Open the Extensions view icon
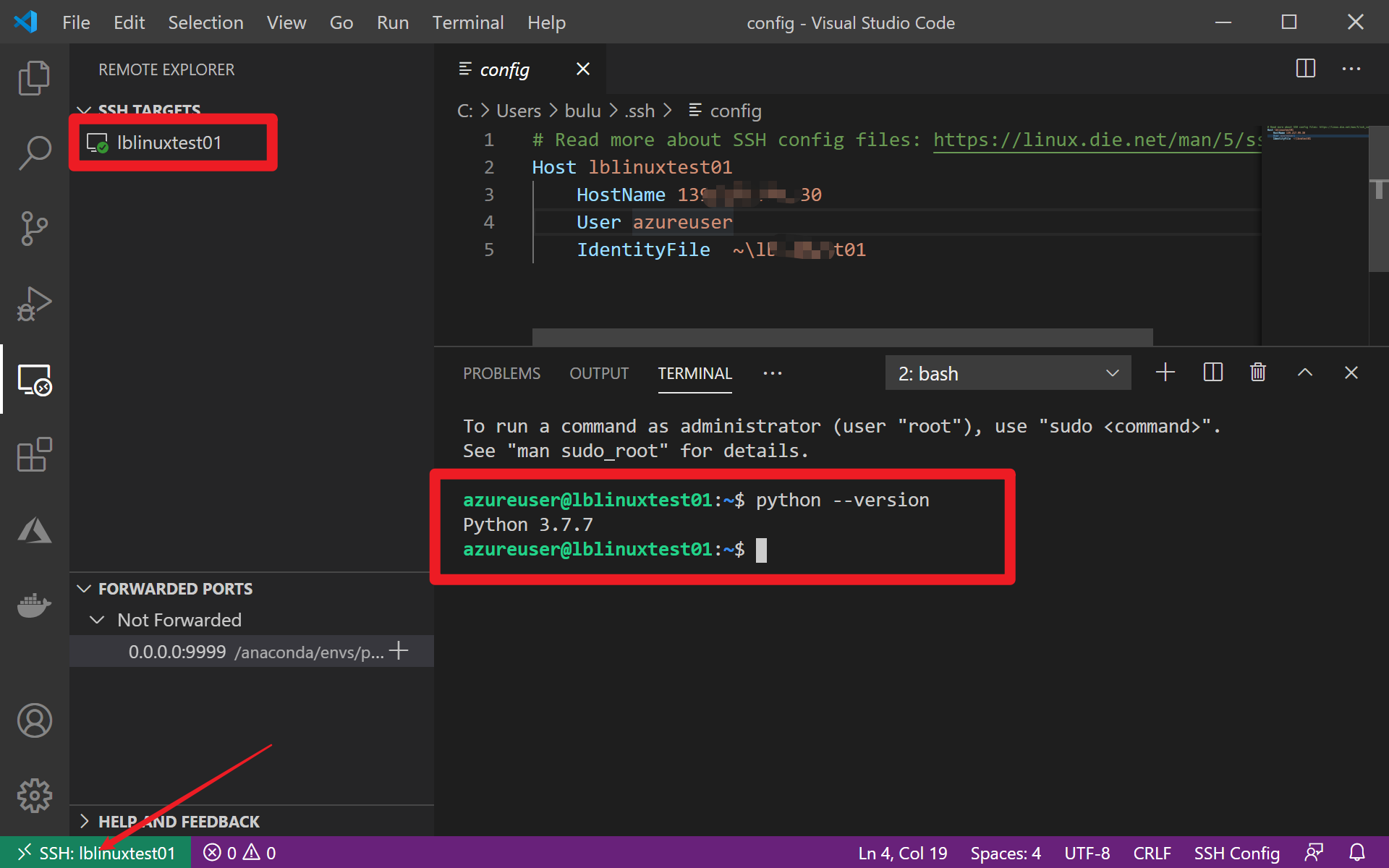 [x=34, y=455]
